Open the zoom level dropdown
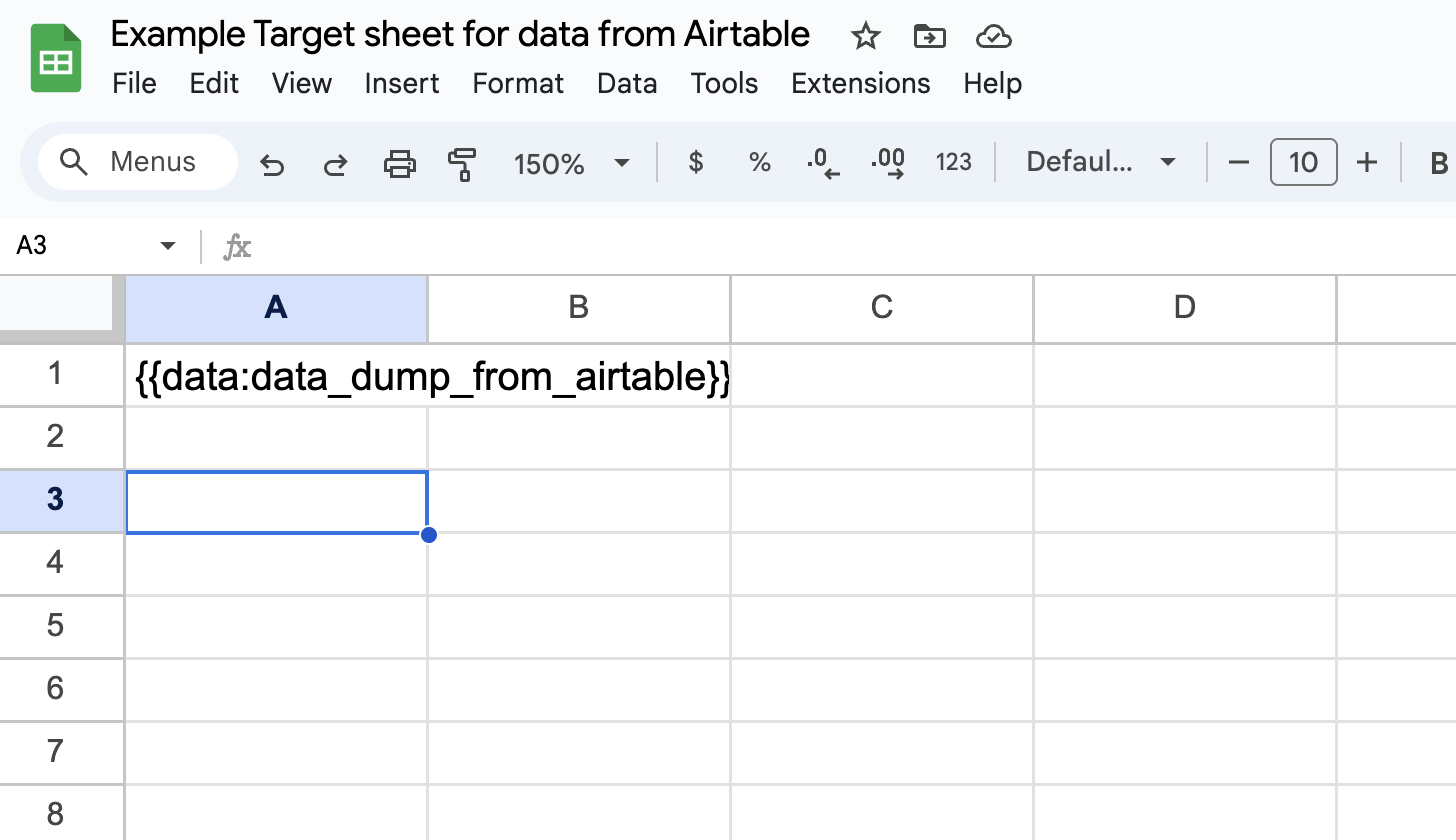Screen dimensions: 1456x840 click(570, 163)
